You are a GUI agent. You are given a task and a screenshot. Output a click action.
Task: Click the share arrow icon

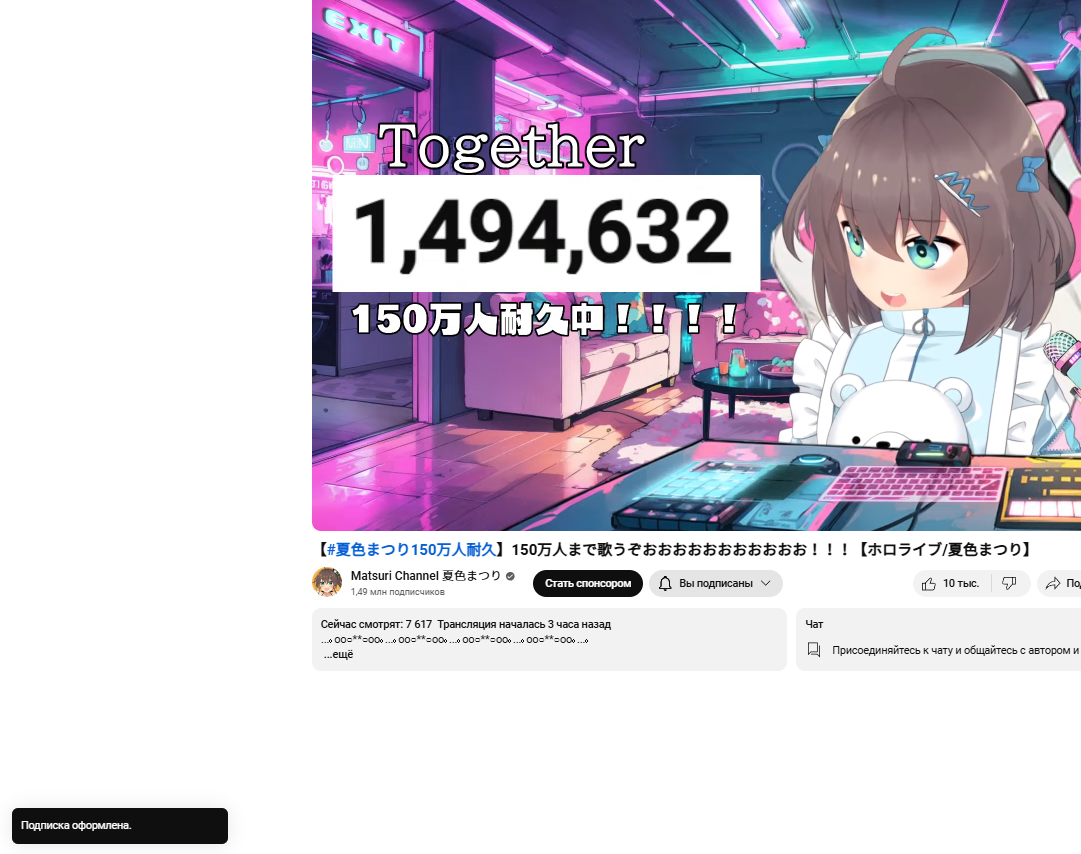point(1052,584)
